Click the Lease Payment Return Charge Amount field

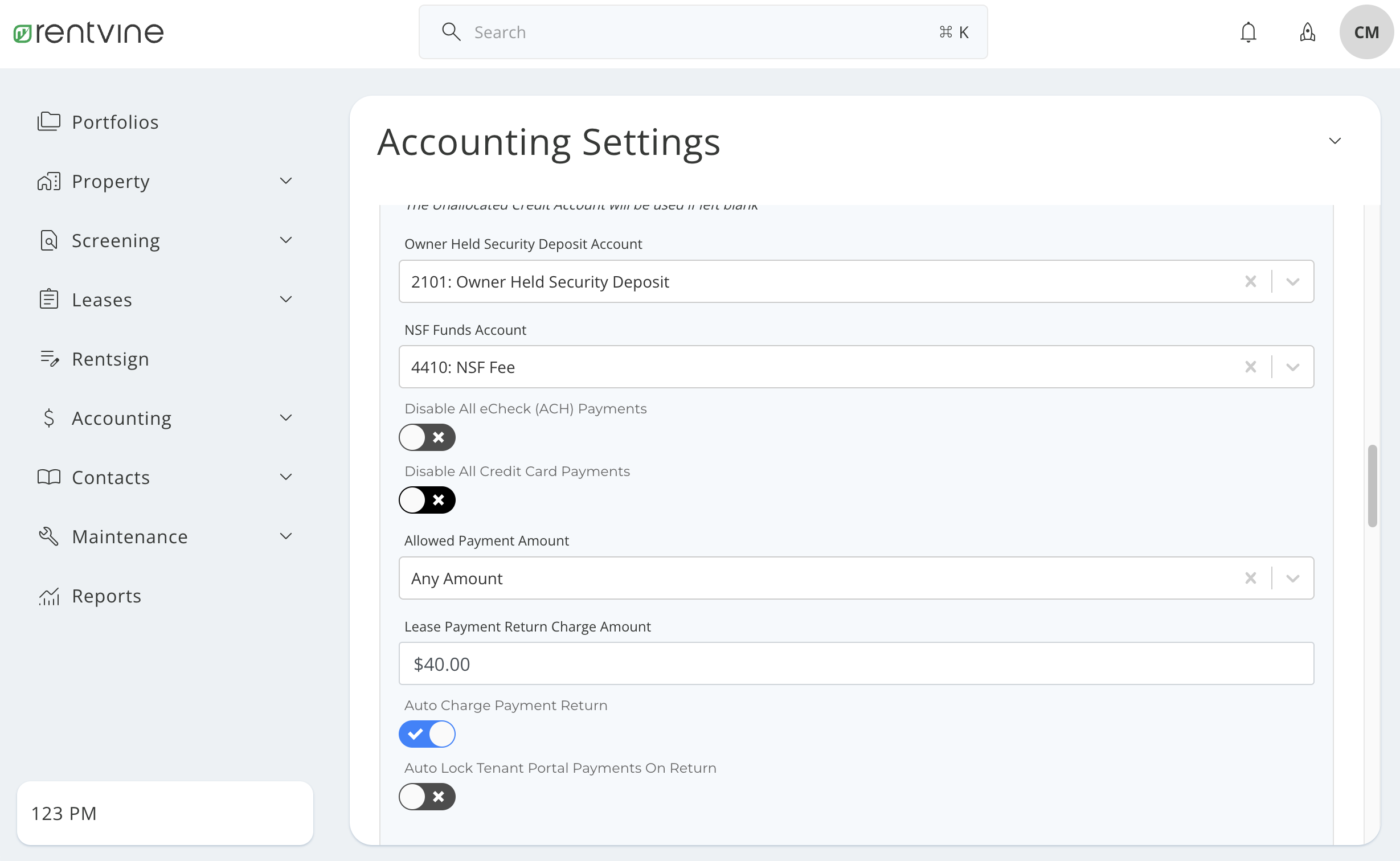click(855, 664)
